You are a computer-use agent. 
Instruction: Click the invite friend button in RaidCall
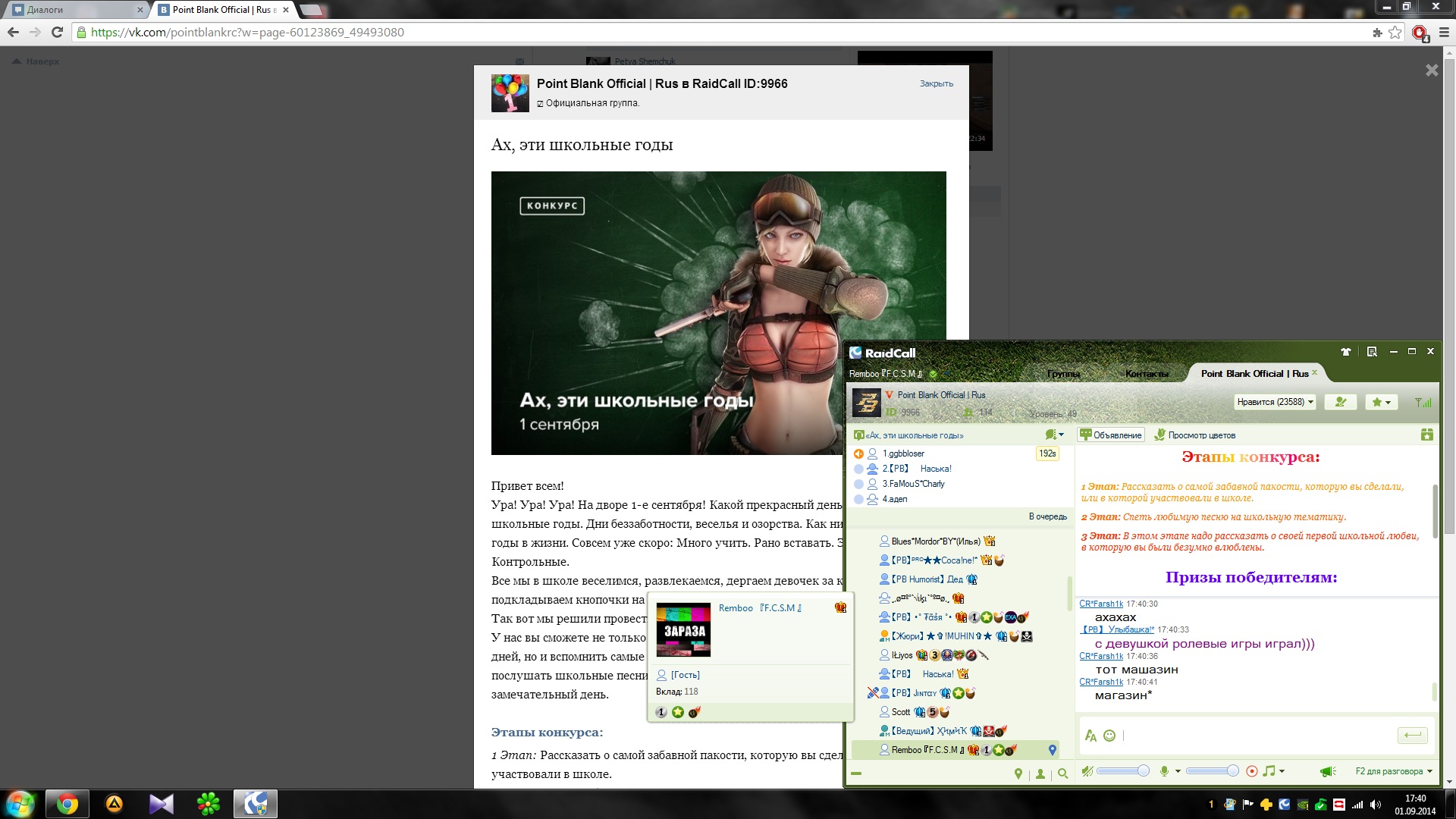(x=1341, y=402)
